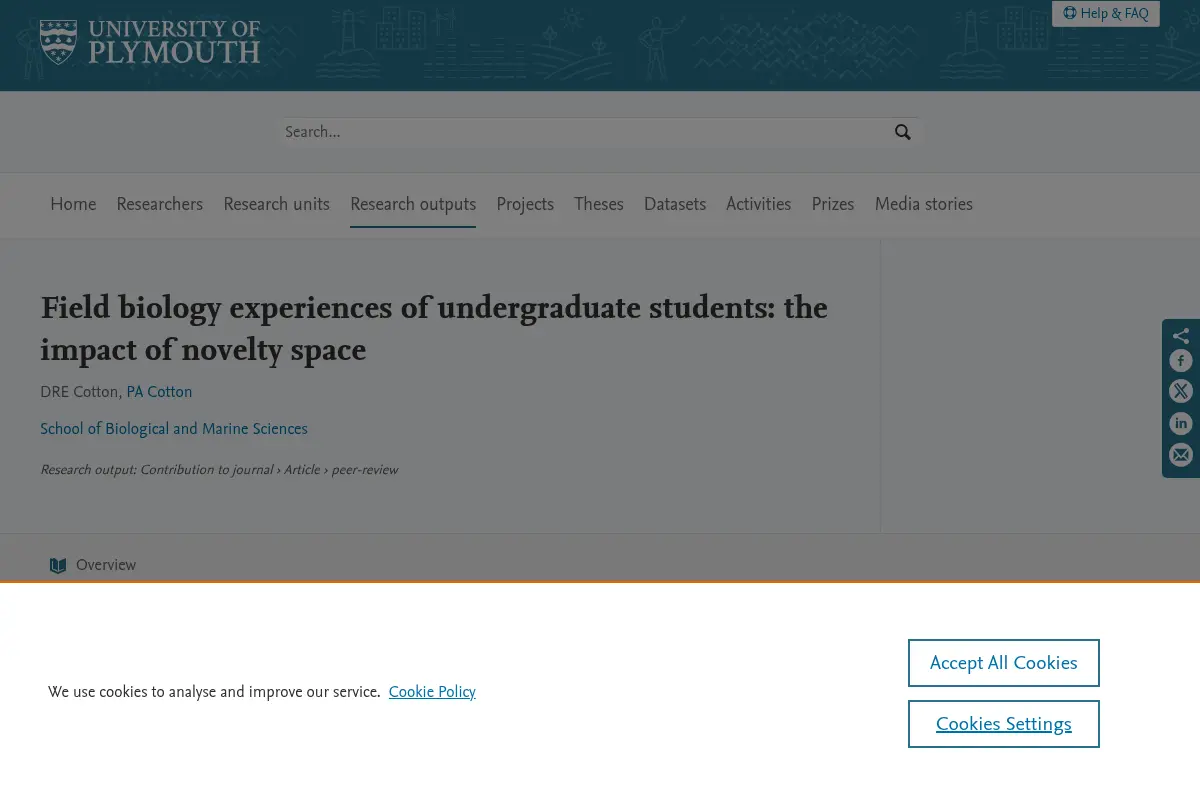Viewport: 1200px width, 800px height.
Task: Share on X (Twitter) icon
Action: 1181,392
